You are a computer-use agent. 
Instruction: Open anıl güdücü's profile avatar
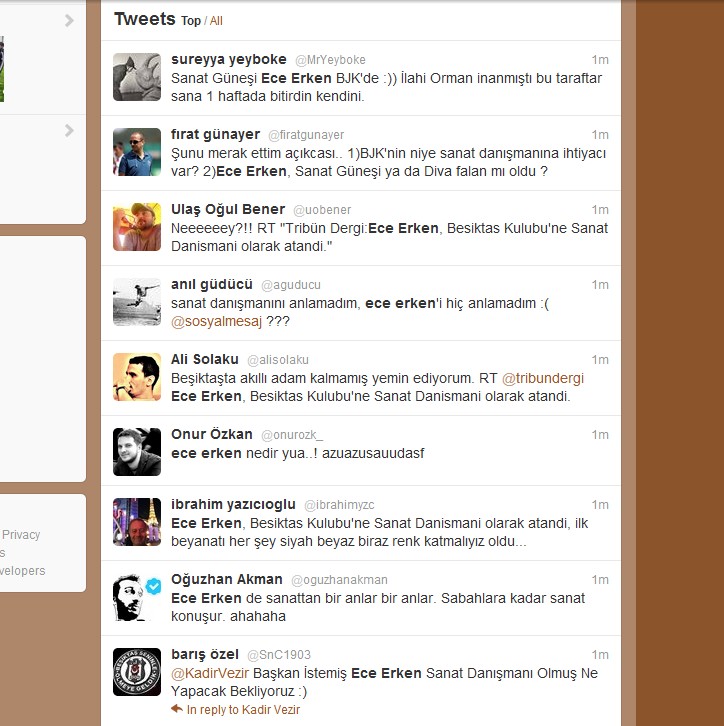click(137, 302)
